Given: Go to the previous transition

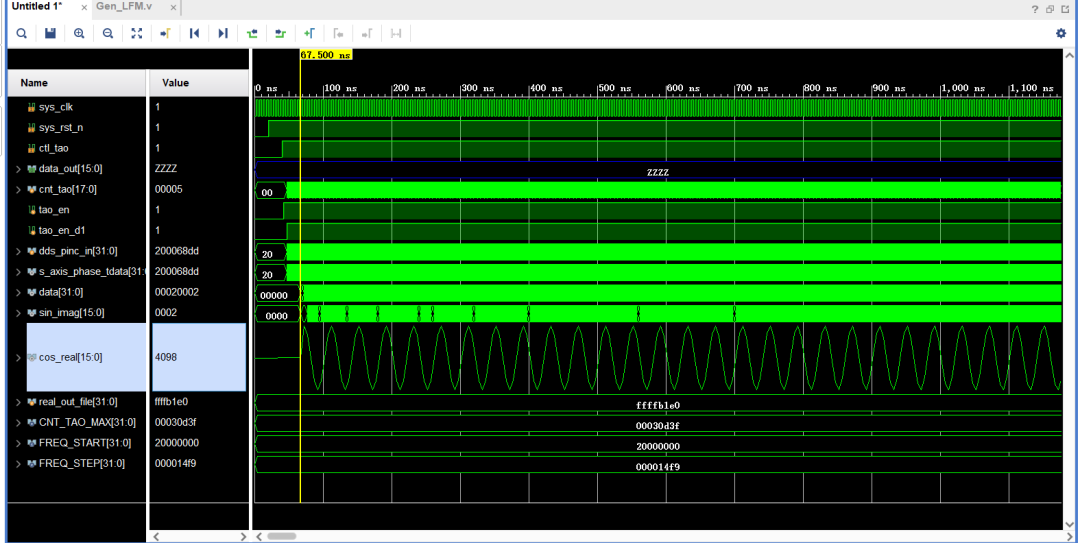Looking at the screenshot, I should click(252, 33).
